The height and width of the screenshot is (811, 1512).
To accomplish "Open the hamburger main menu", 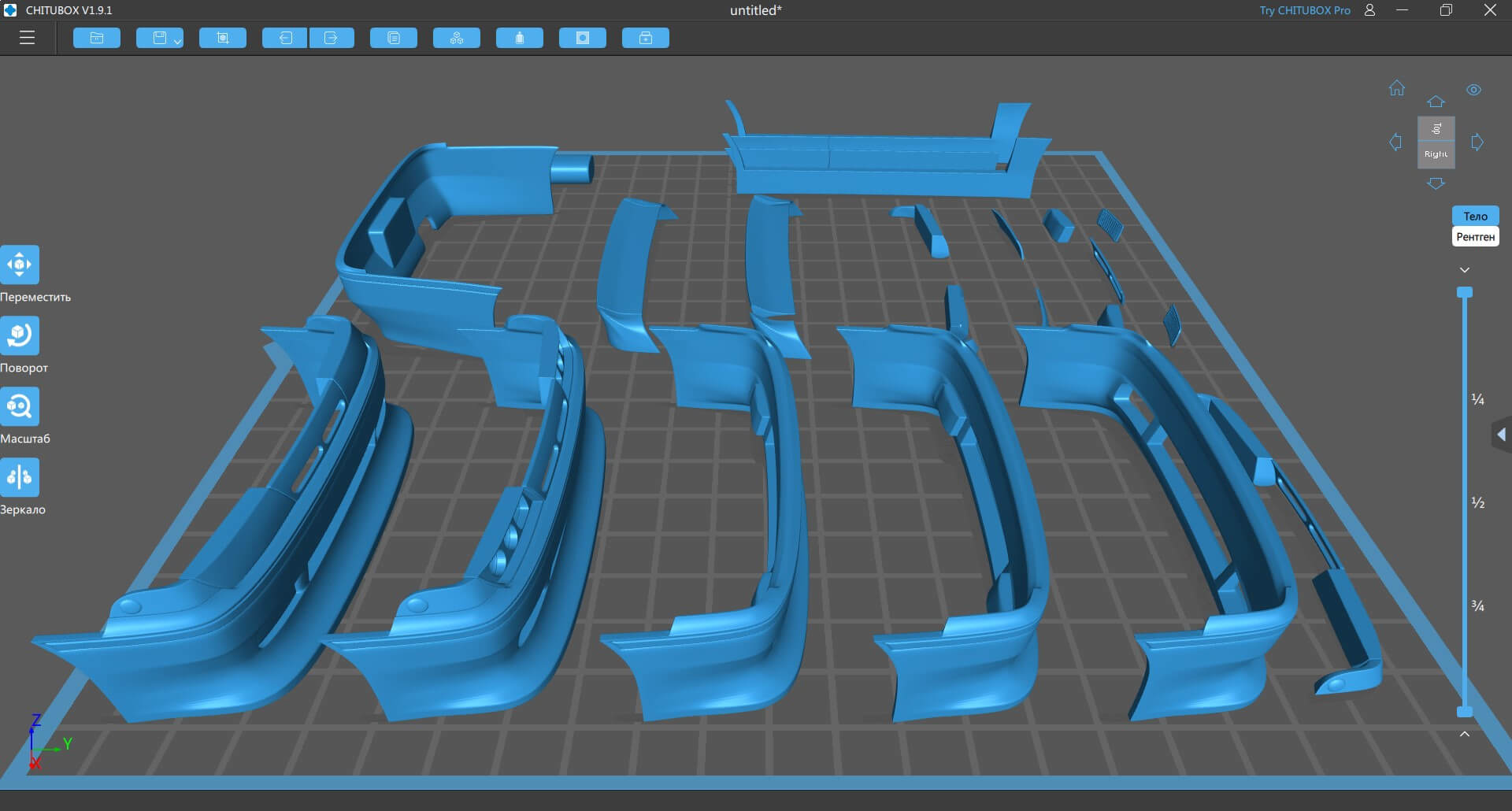I will coord(27,38).
